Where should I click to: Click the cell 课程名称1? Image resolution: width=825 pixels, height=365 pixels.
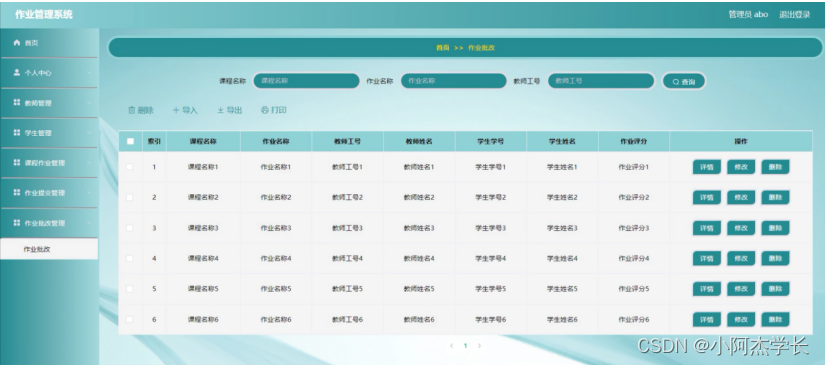coord(203,167)
